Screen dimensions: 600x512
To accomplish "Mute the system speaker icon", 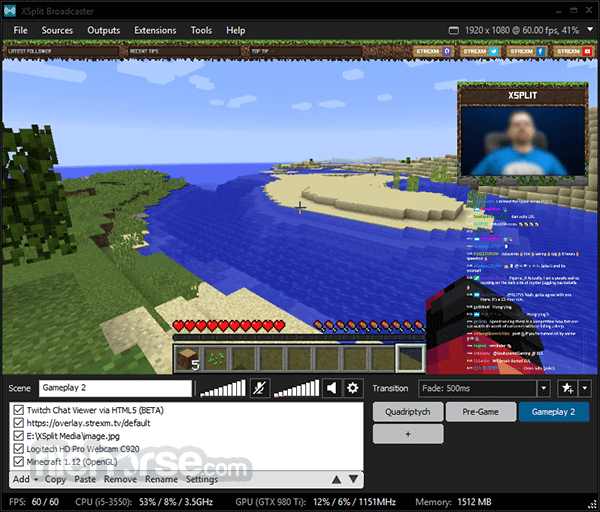I will pyautogui.click(x=331, y=388).
